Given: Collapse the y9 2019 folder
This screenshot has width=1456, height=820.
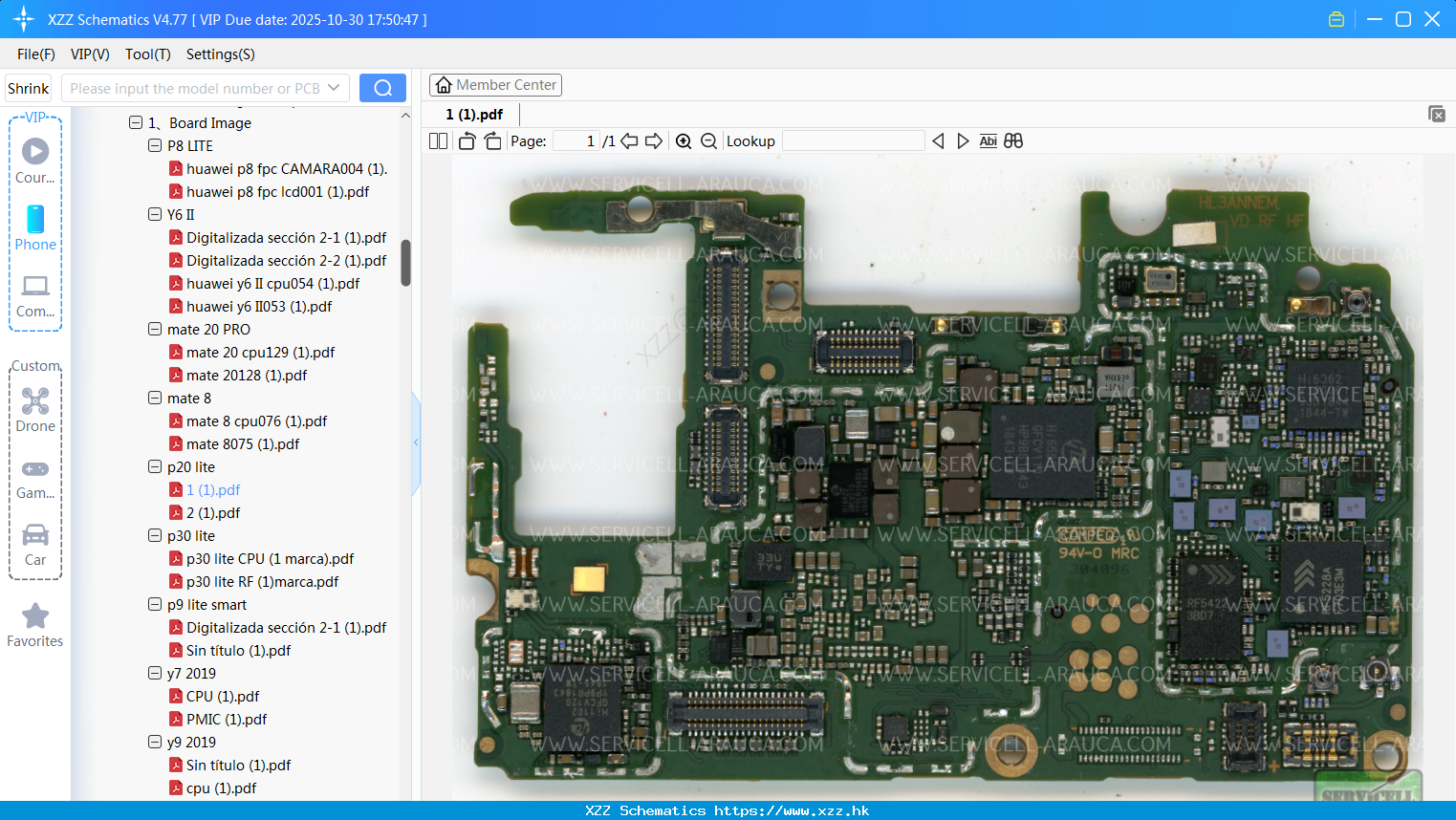Looking at the screenshot, I should [155, 742].
